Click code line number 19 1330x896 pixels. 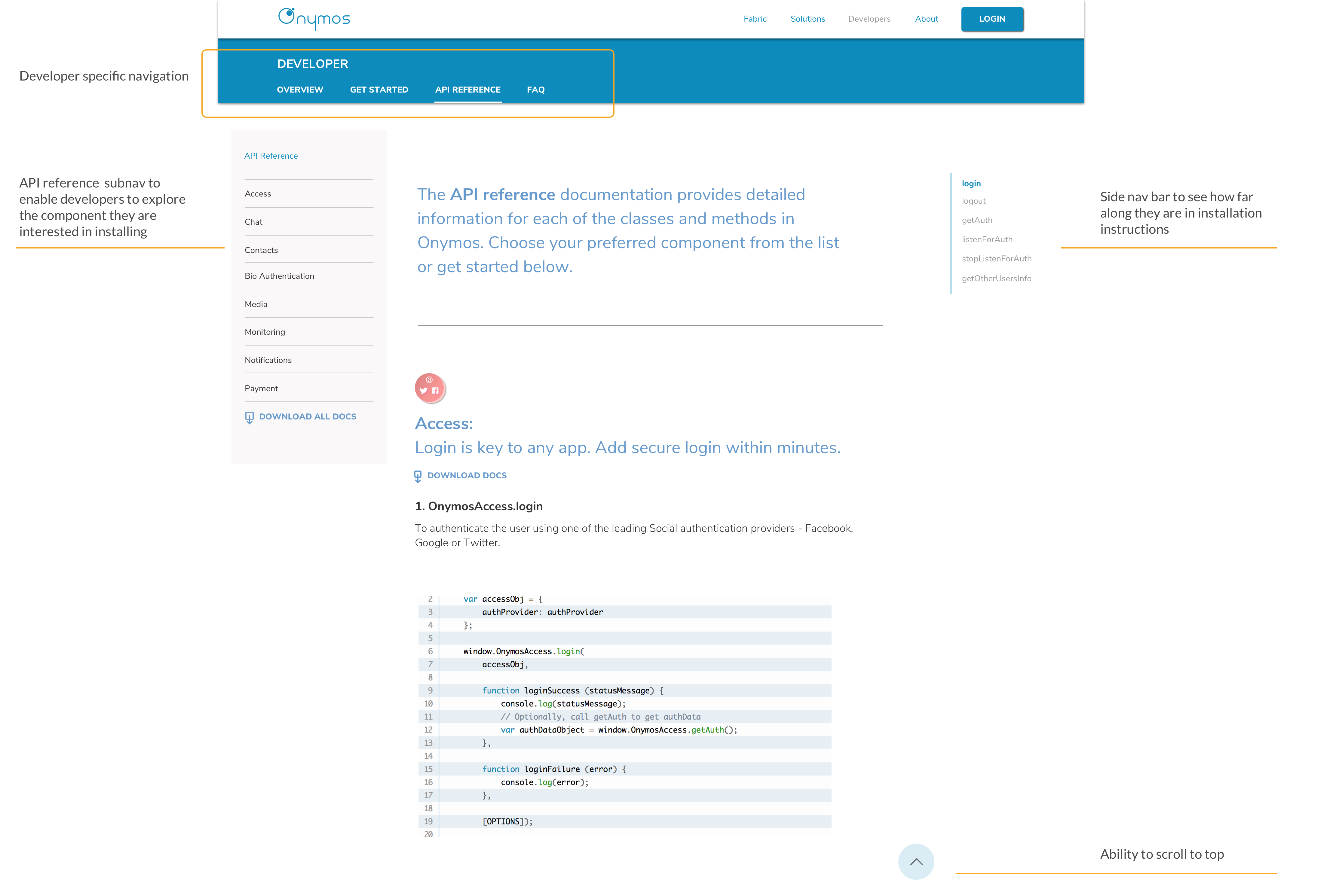[428, 822]
